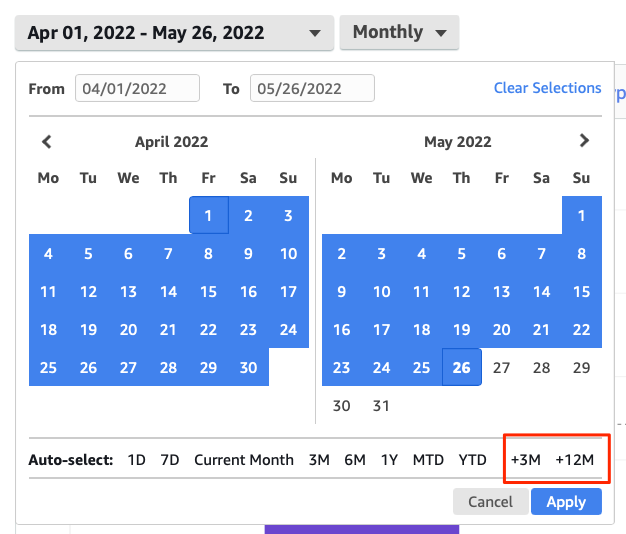
Task: Pick the 3M auto-select range
Action: [x=319, y=460]
